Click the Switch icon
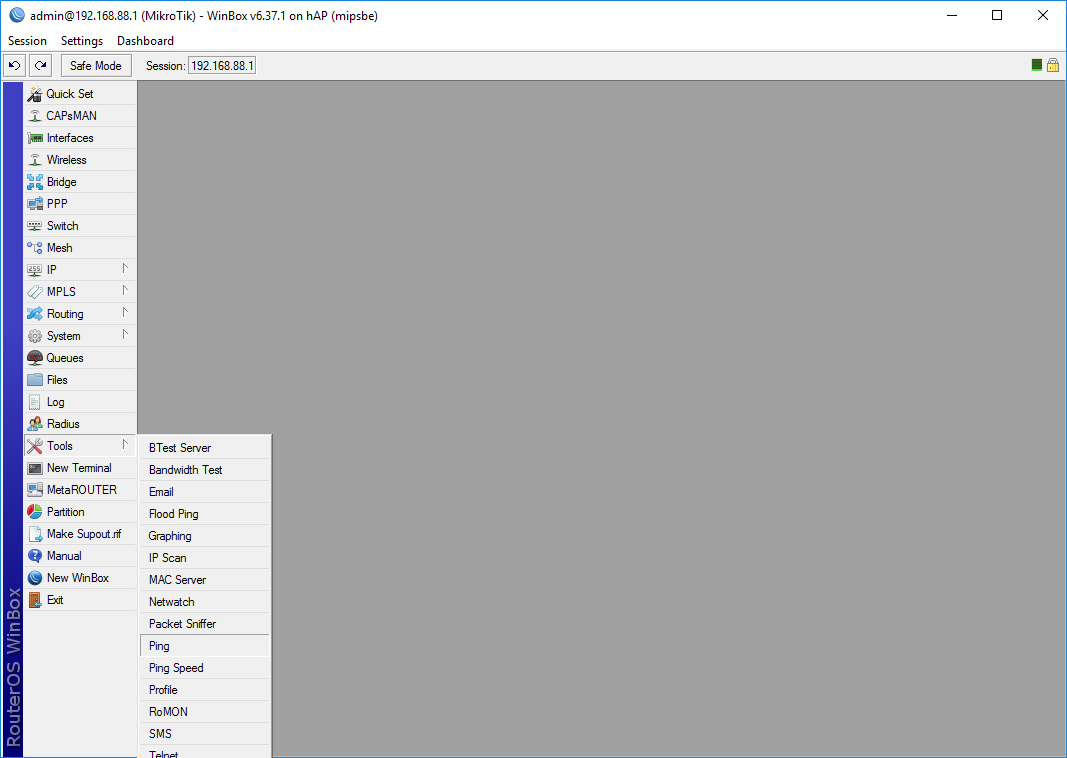This screenshot has height=758, width=1067. (x=35, y=226)
